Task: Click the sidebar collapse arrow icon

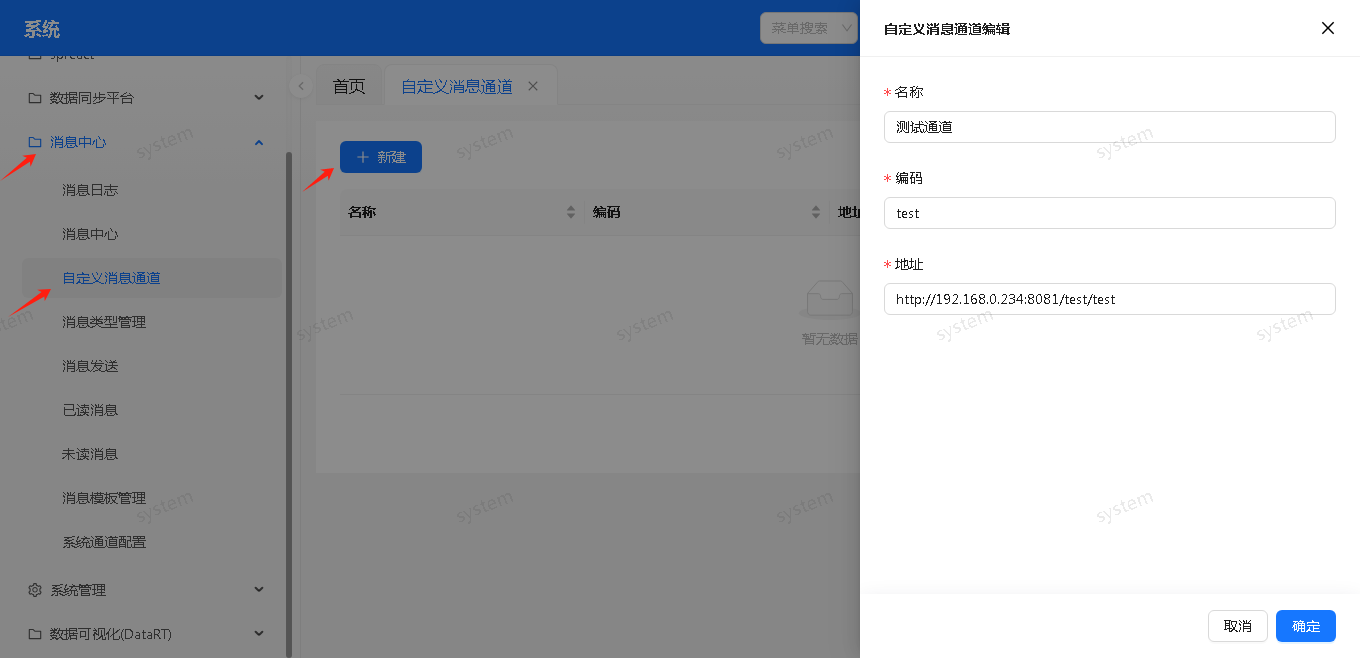Action: click(300, 86)
